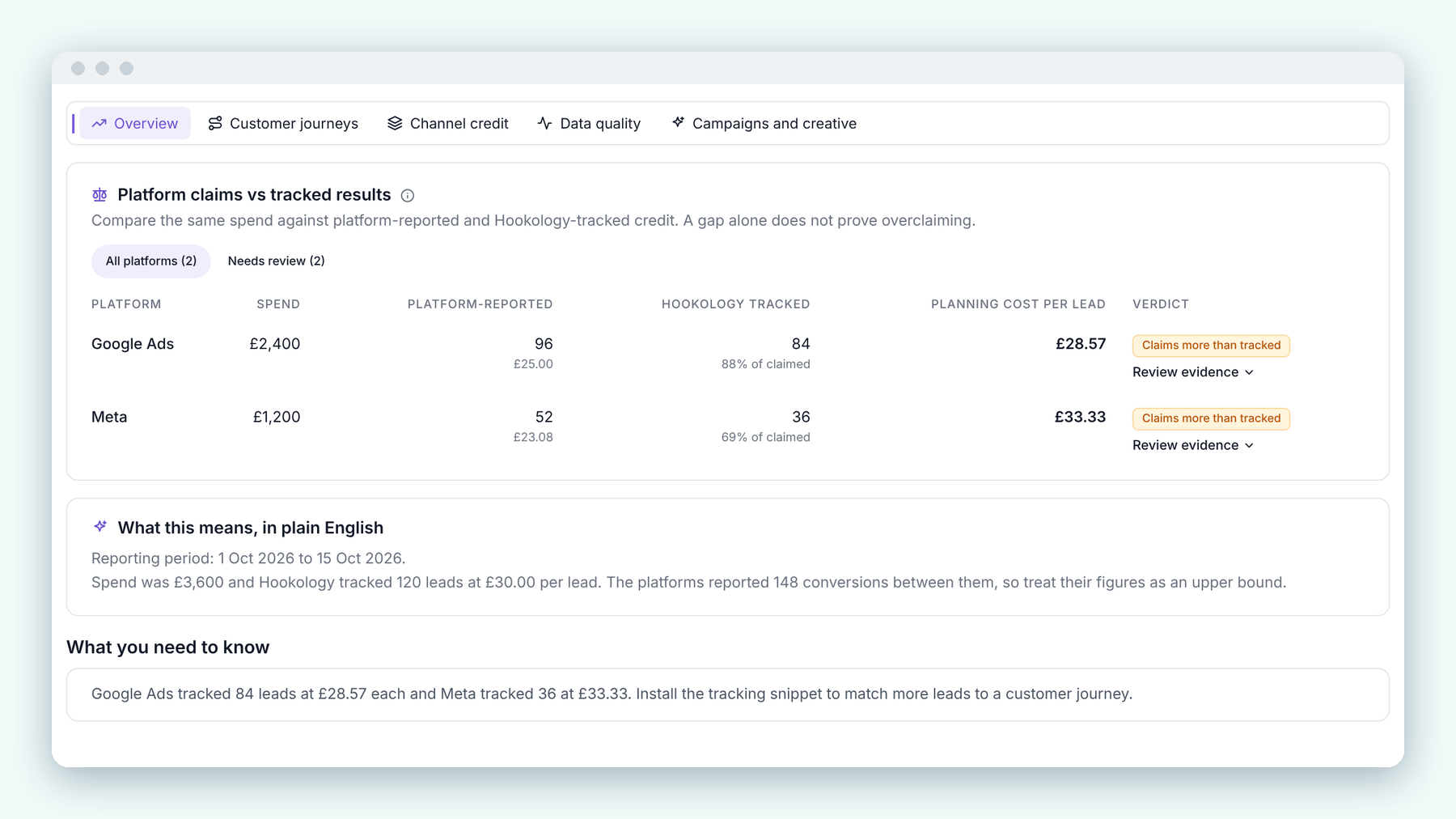
Task: Click the sparkle icon beside What this means
Action: click(100, 527)
